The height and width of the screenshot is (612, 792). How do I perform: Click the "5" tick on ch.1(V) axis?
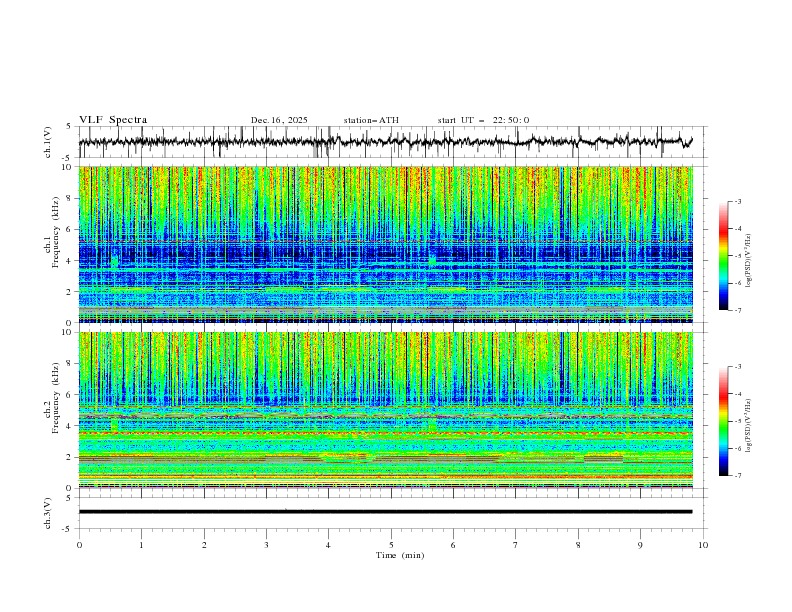pos(70,126)
